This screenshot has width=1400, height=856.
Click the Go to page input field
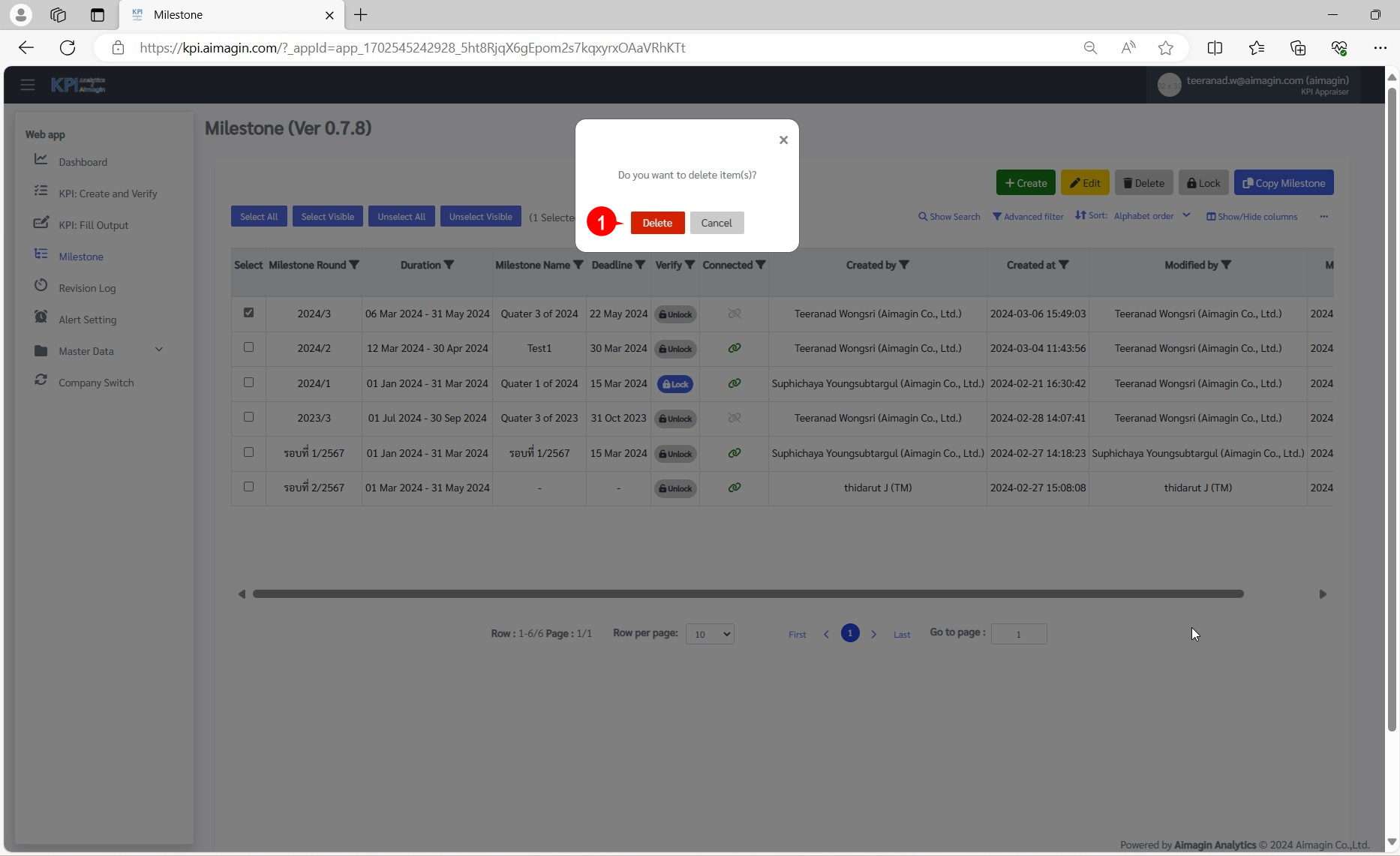pyautogui.click(x=1018, y=634)
